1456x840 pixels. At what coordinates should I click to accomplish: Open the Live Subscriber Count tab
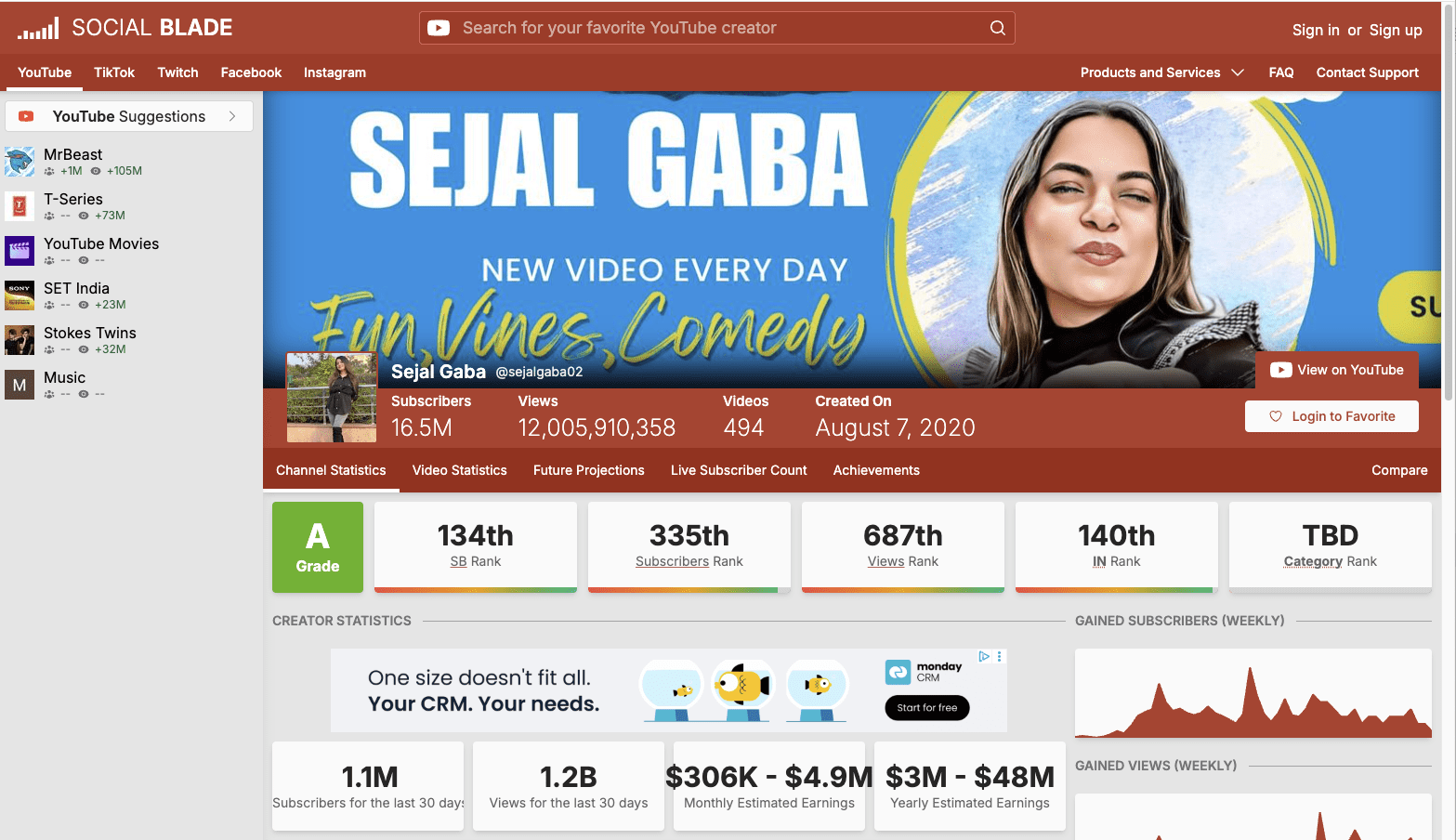click(739, 470)
